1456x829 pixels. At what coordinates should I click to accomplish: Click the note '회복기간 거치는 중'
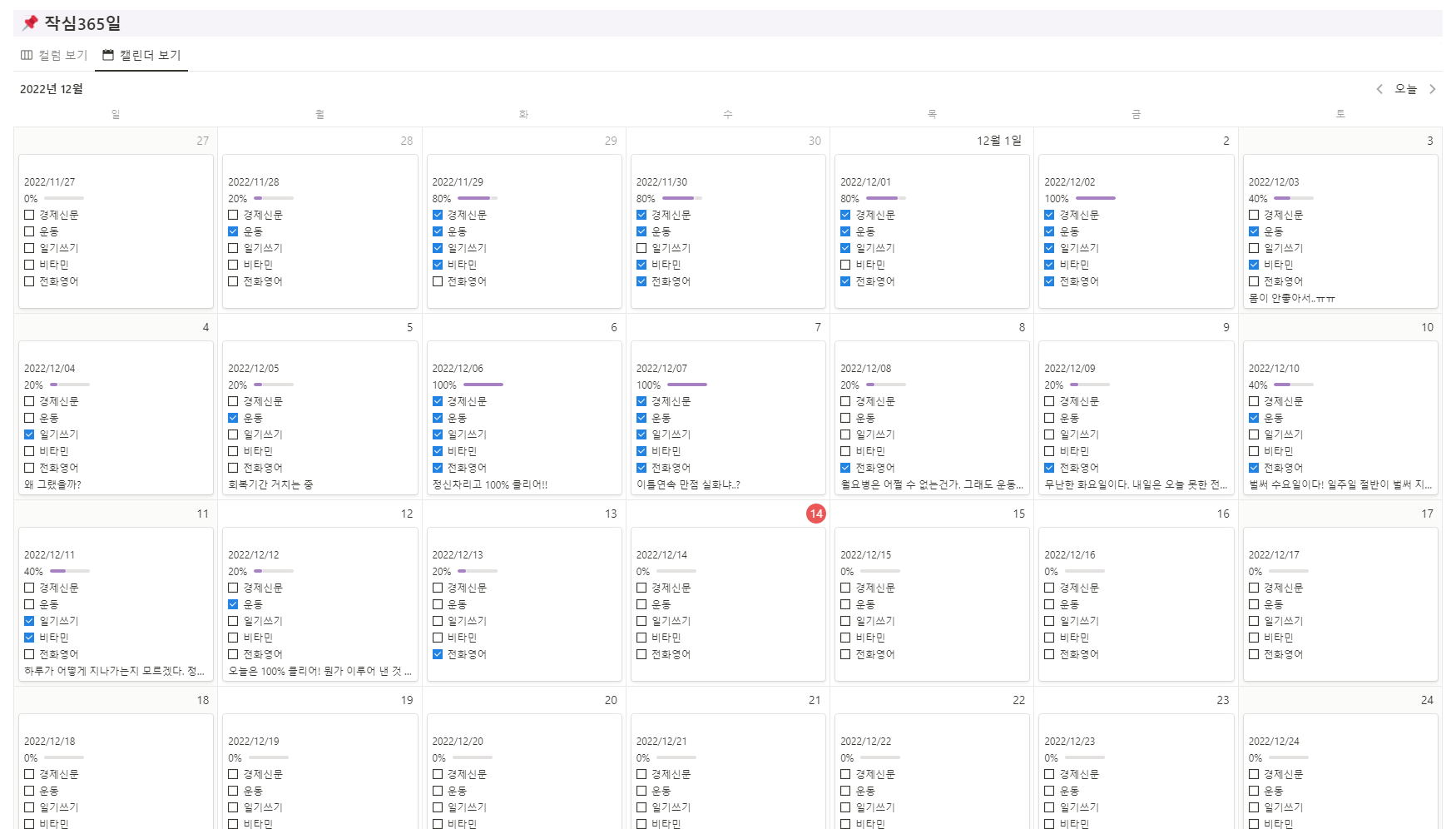pos(270,484)
